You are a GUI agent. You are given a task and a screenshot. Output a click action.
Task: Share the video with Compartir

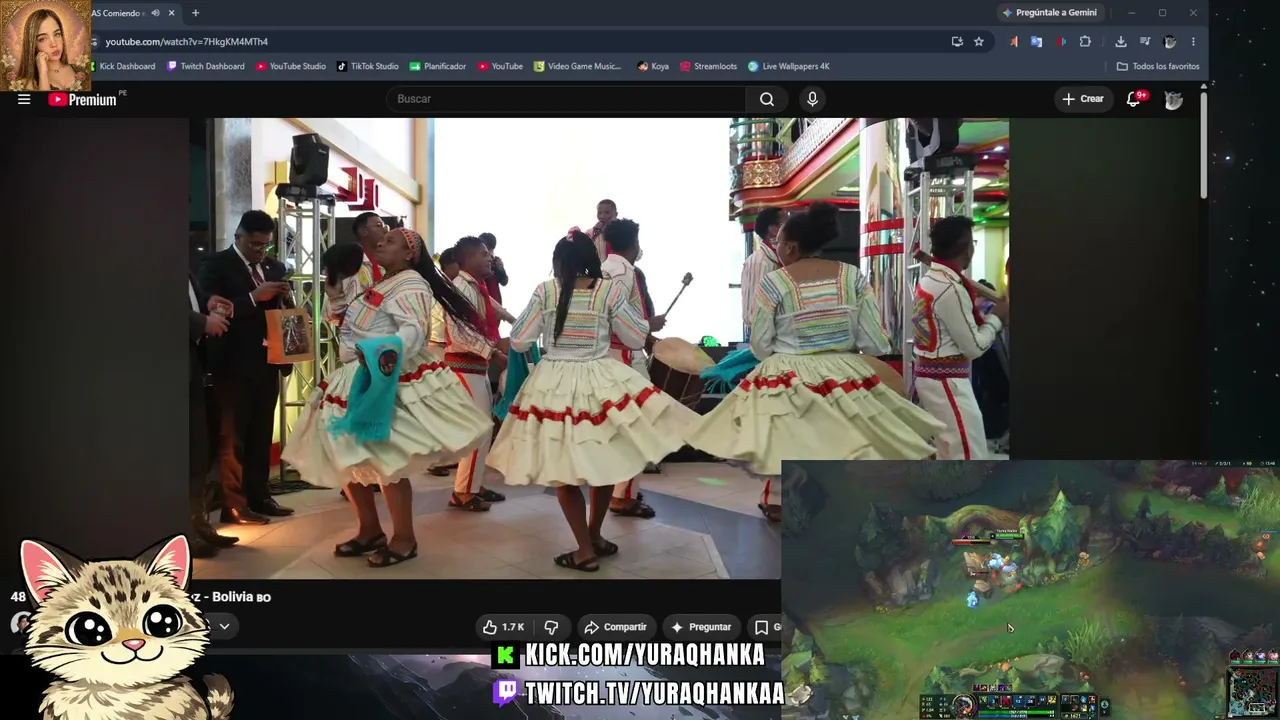(x=615, y=627)
